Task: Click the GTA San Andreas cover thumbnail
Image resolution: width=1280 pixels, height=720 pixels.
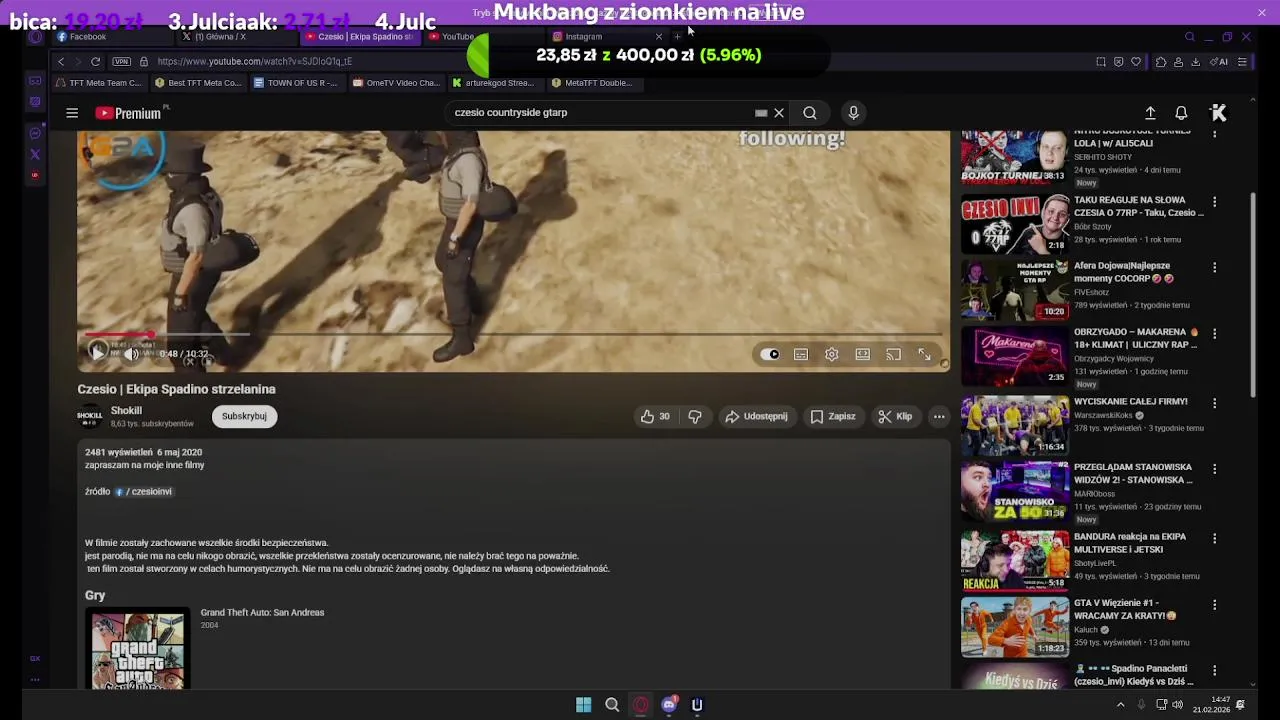Action: click(x=138, y=651)
